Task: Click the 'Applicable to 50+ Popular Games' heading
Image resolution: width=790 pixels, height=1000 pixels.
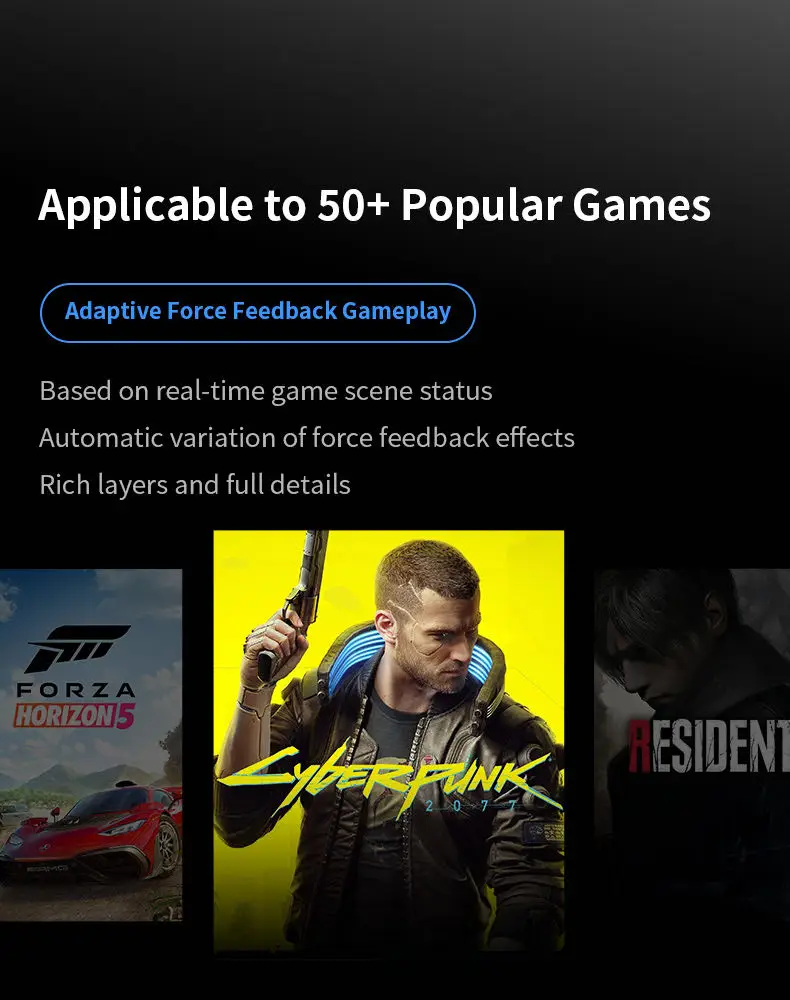Action: point(374,205)
